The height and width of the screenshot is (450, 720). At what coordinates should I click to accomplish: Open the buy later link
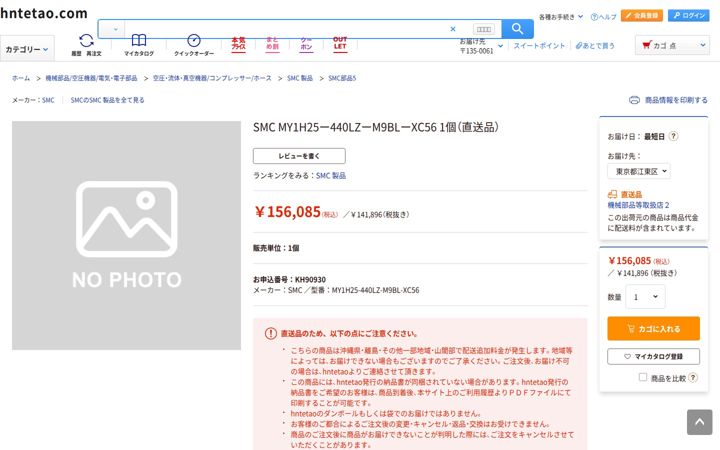point(595,46)
